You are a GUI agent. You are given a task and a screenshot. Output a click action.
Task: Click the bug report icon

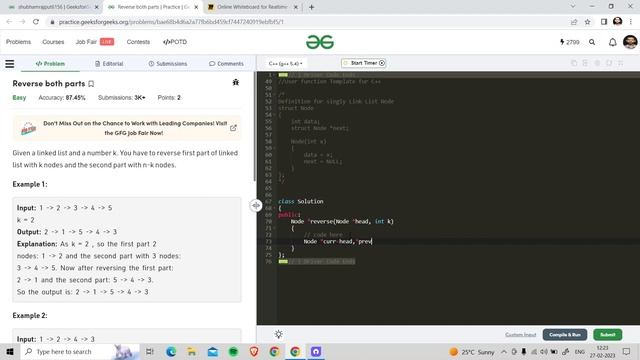pyautogui.click(x=236, y=82)
